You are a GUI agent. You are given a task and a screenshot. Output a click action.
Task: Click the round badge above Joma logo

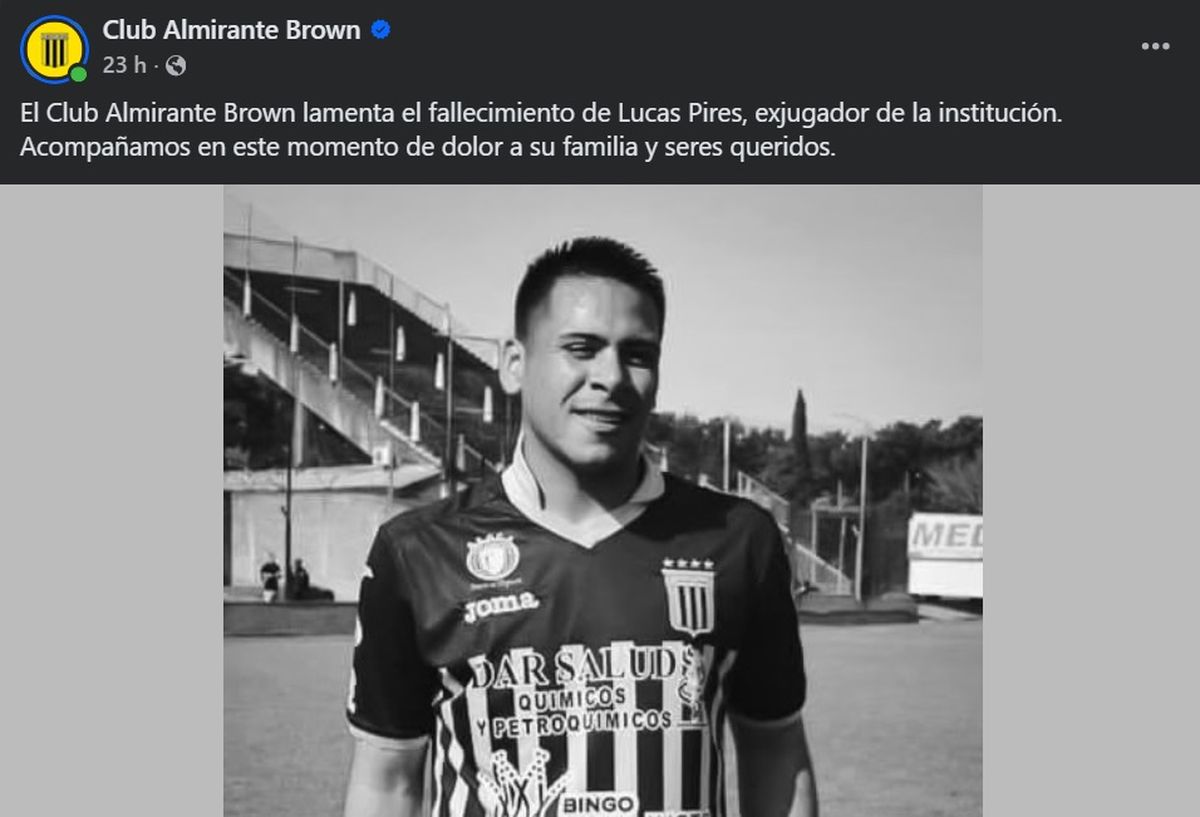coord(492,558)
